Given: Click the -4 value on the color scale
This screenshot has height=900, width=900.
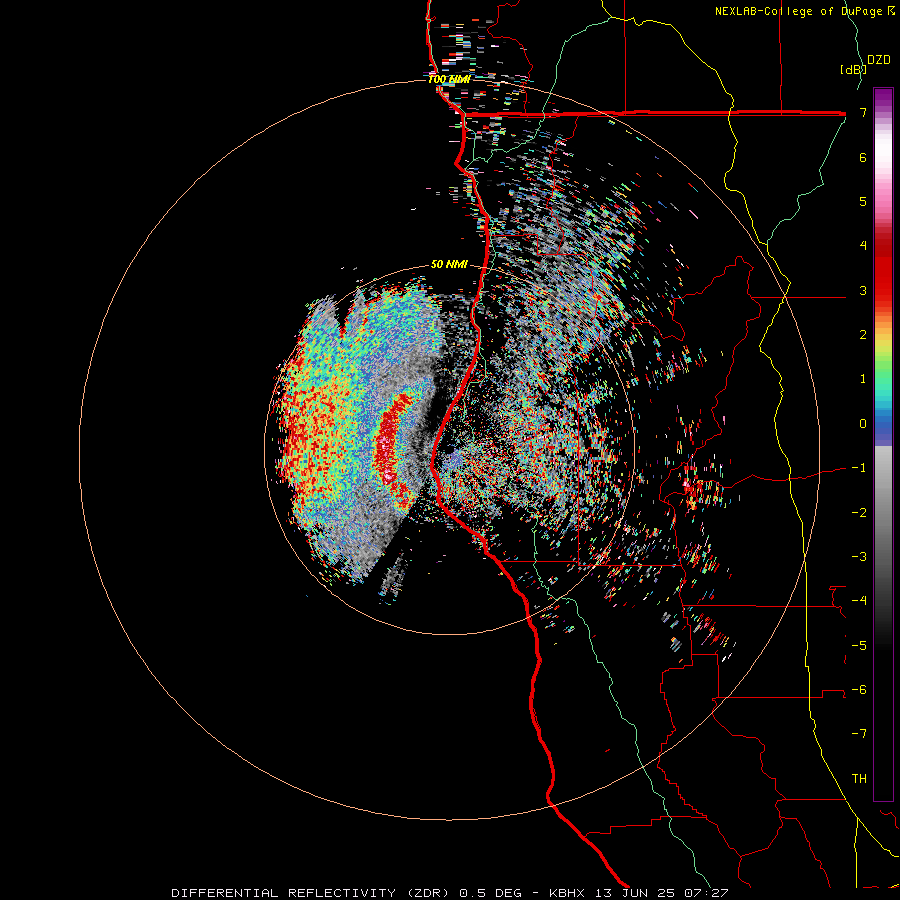Looking at the screenshot, I should tap(859, 601).
